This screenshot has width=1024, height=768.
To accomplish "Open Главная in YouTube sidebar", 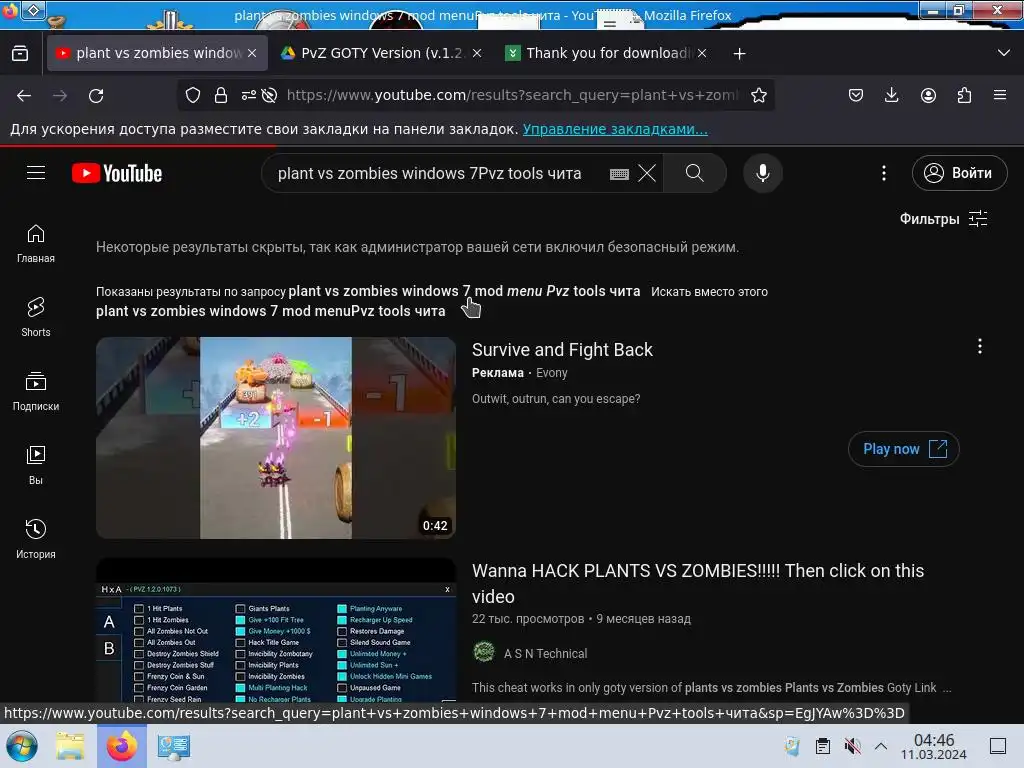I will tap(36, 244).
